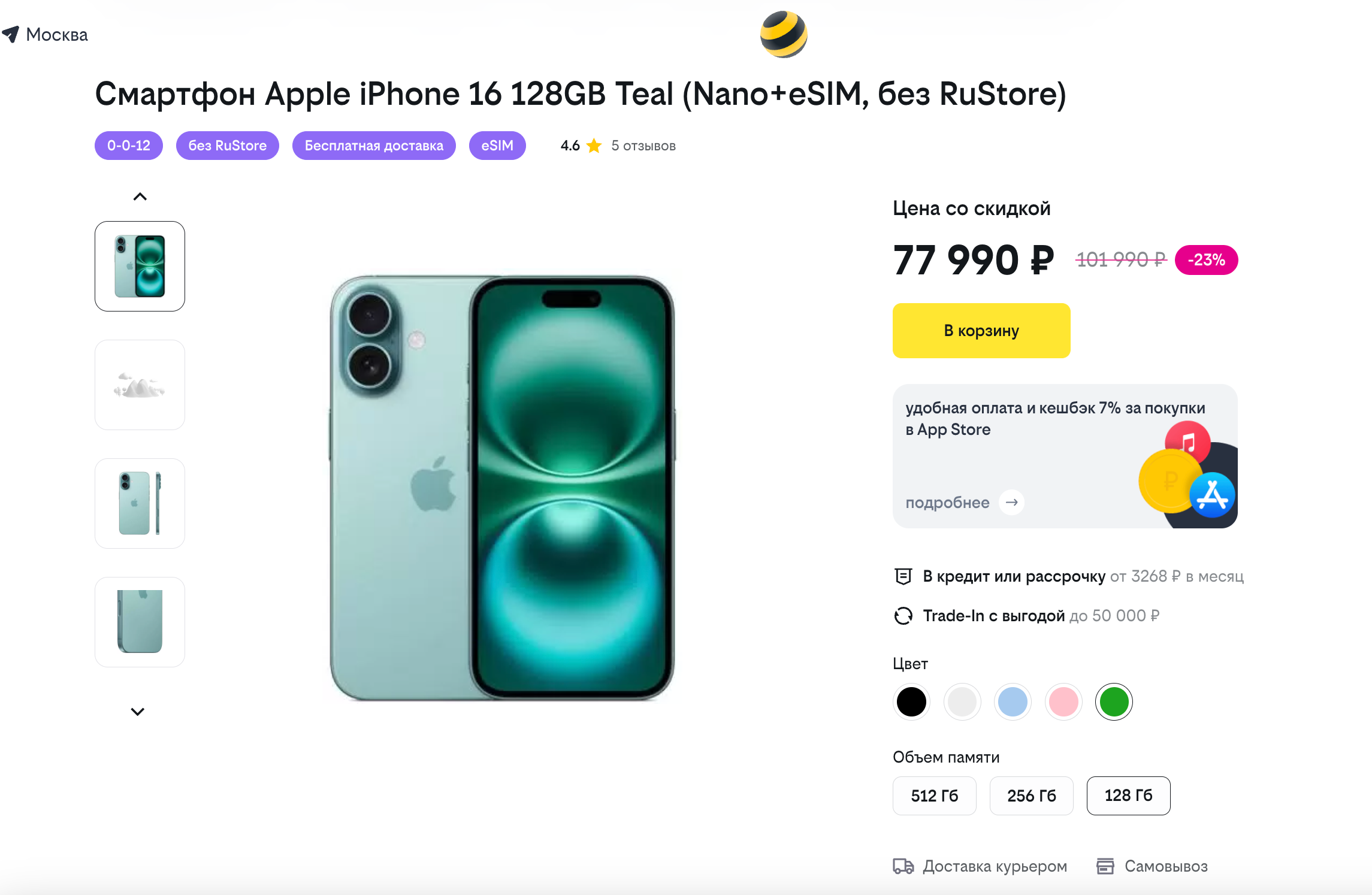
Task: Click the pickup store icon
Action: pos(1105,866)
